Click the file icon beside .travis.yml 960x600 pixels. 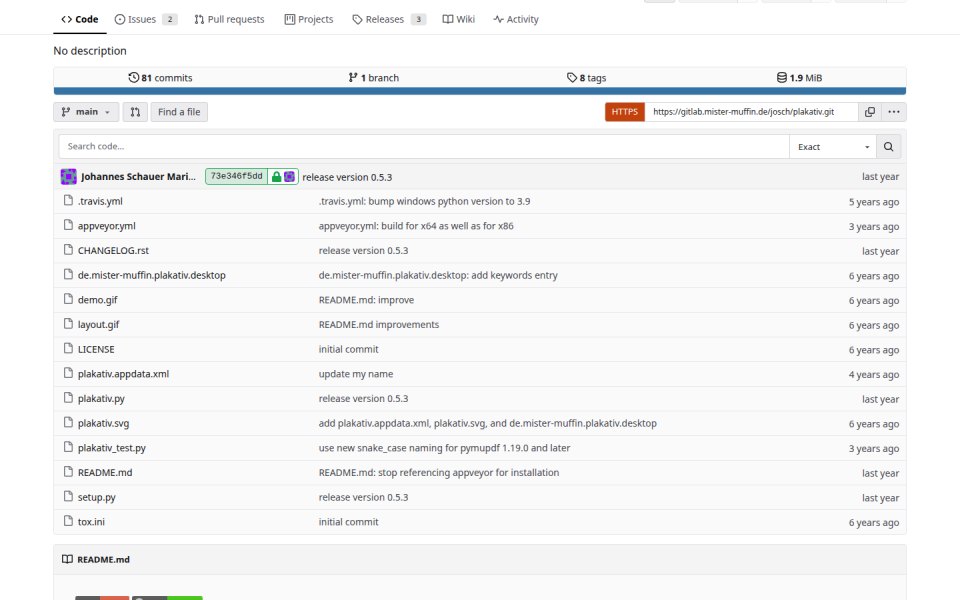[69, 201]
